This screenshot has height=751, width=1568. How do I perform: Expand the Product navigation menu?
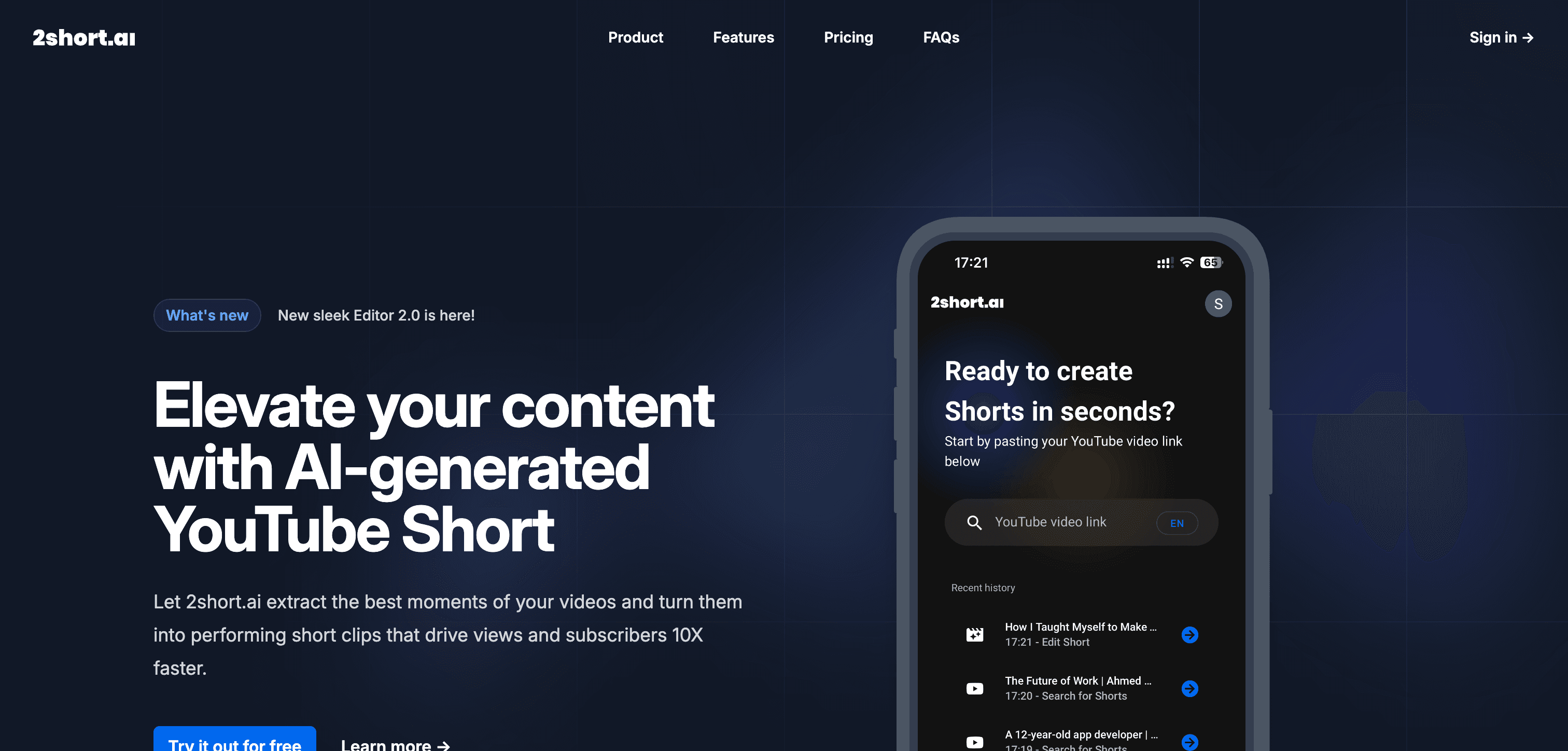pos(636,37)
